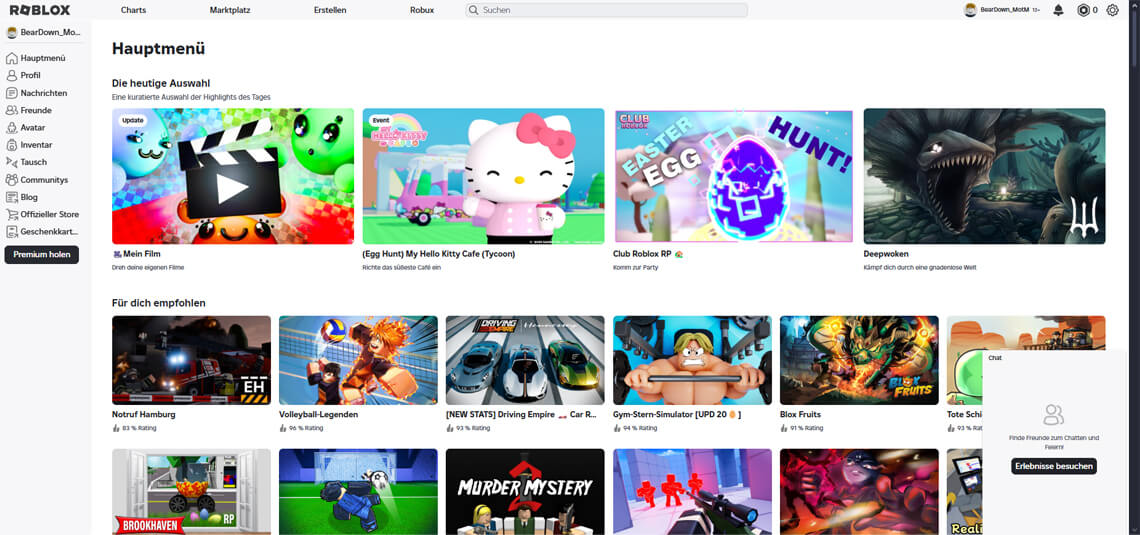Open the Charts tab
Screen dimensions: 1140x535
click(133, 10)
